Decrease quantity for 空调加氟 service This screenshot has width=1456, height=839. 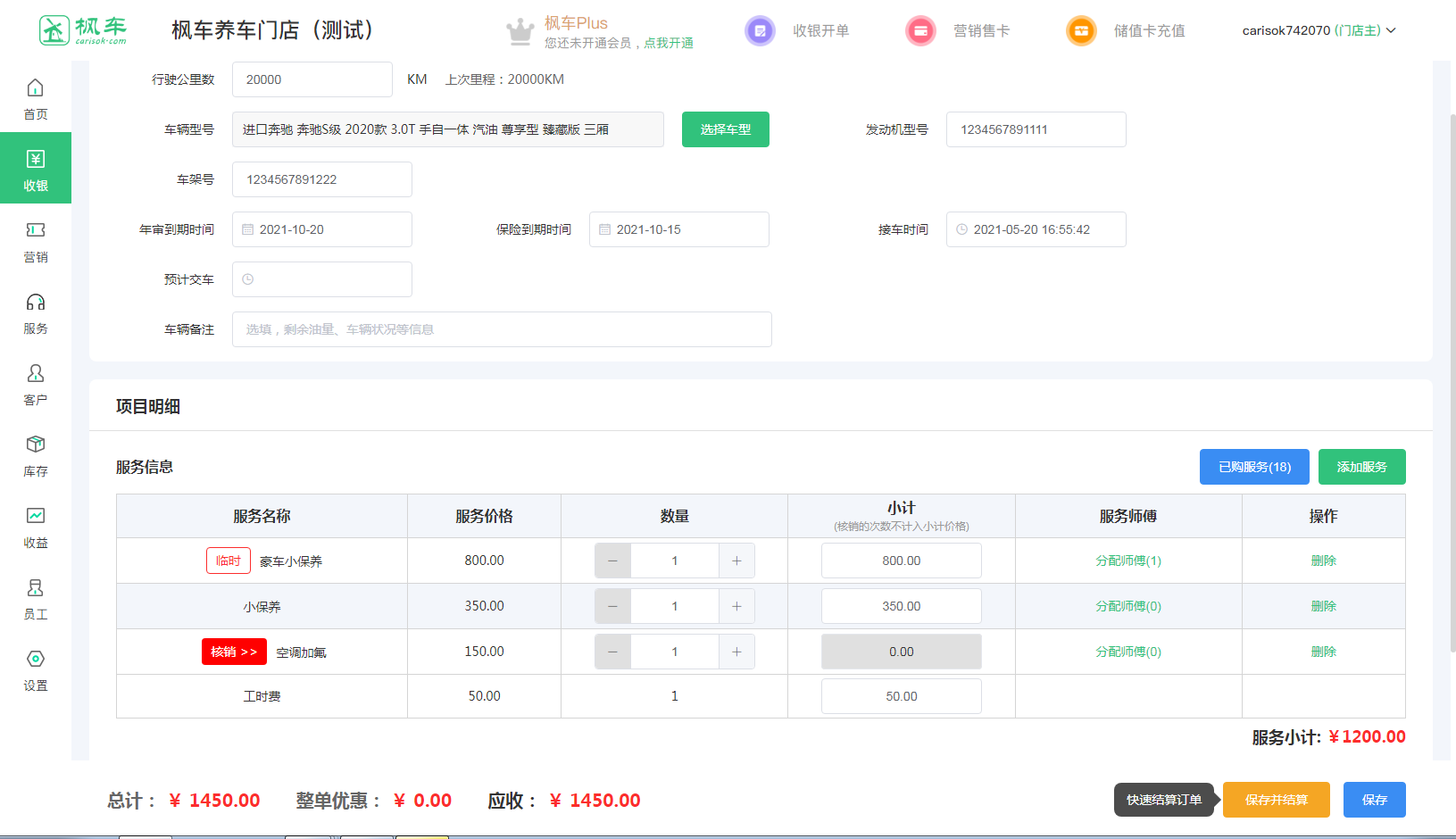[x=612, y=652]
